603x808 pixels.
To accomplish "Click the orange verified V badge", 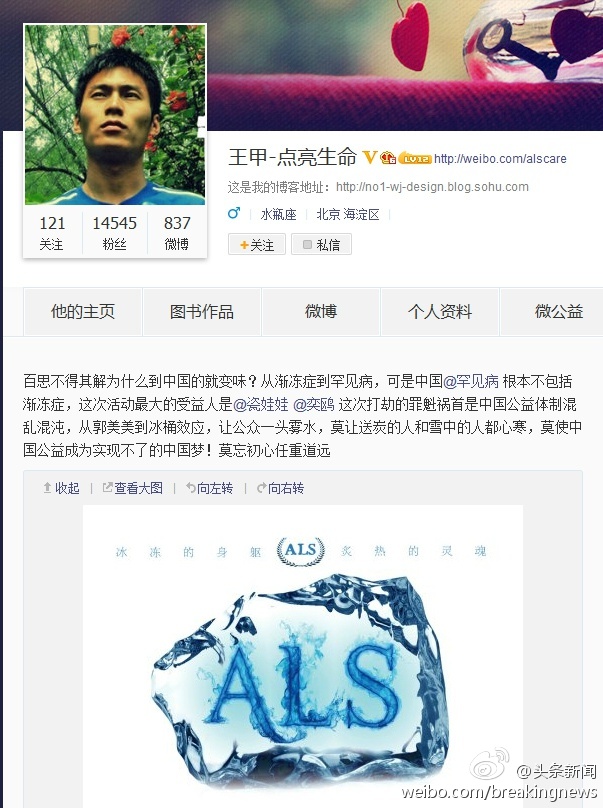I will (370, 157).
